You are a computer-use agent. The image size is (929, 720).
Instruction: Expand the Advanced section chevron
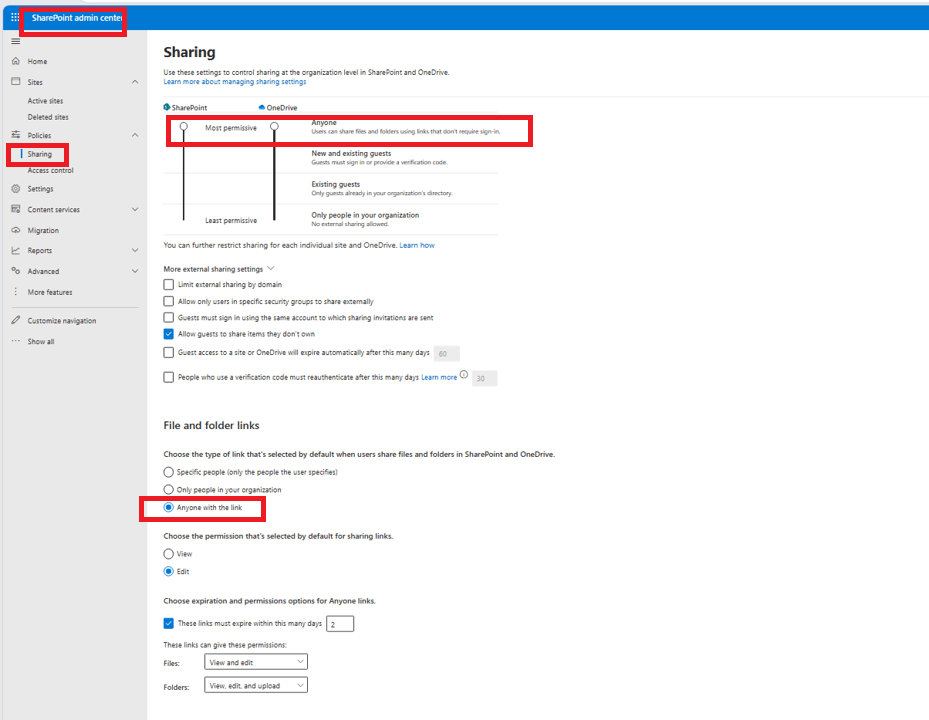135,271
